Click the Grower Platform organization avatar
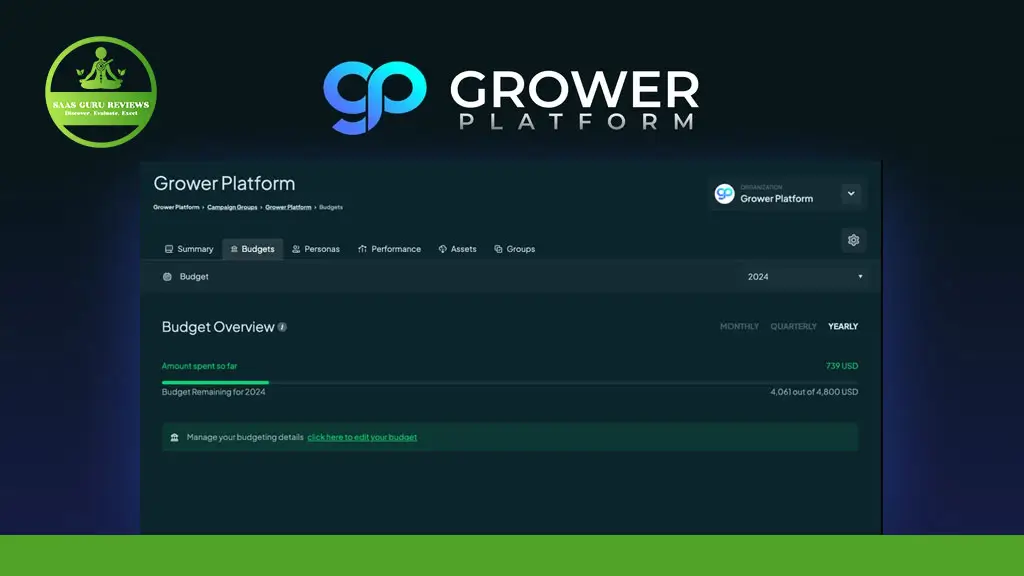Image resolution: width=1024 pixels, height=576 pixels. 724,194
